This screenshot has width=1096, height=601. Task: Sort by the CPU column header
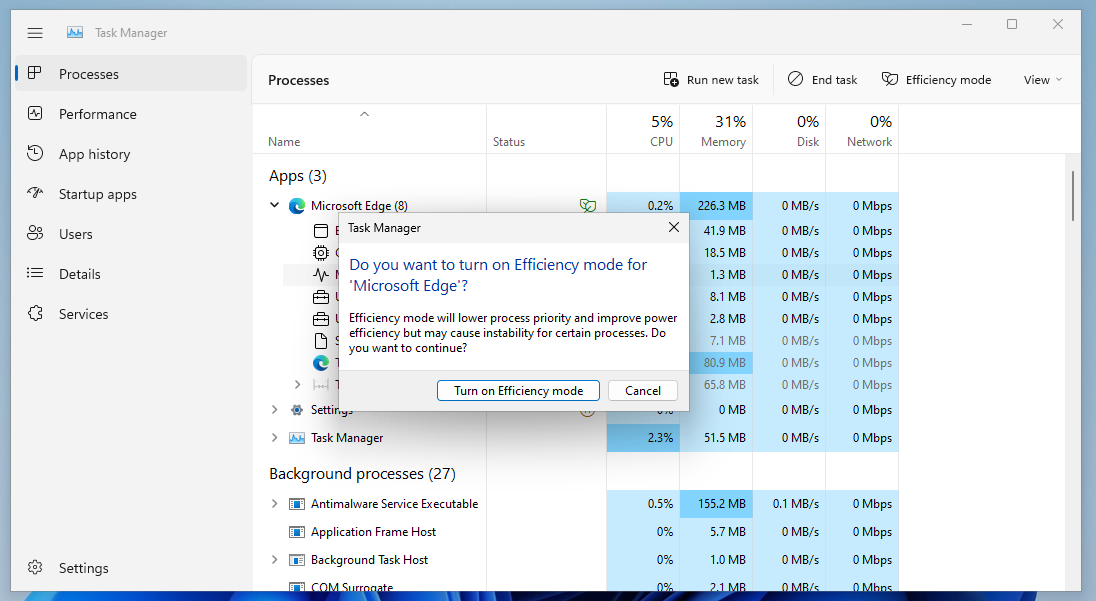coord(643,129)
